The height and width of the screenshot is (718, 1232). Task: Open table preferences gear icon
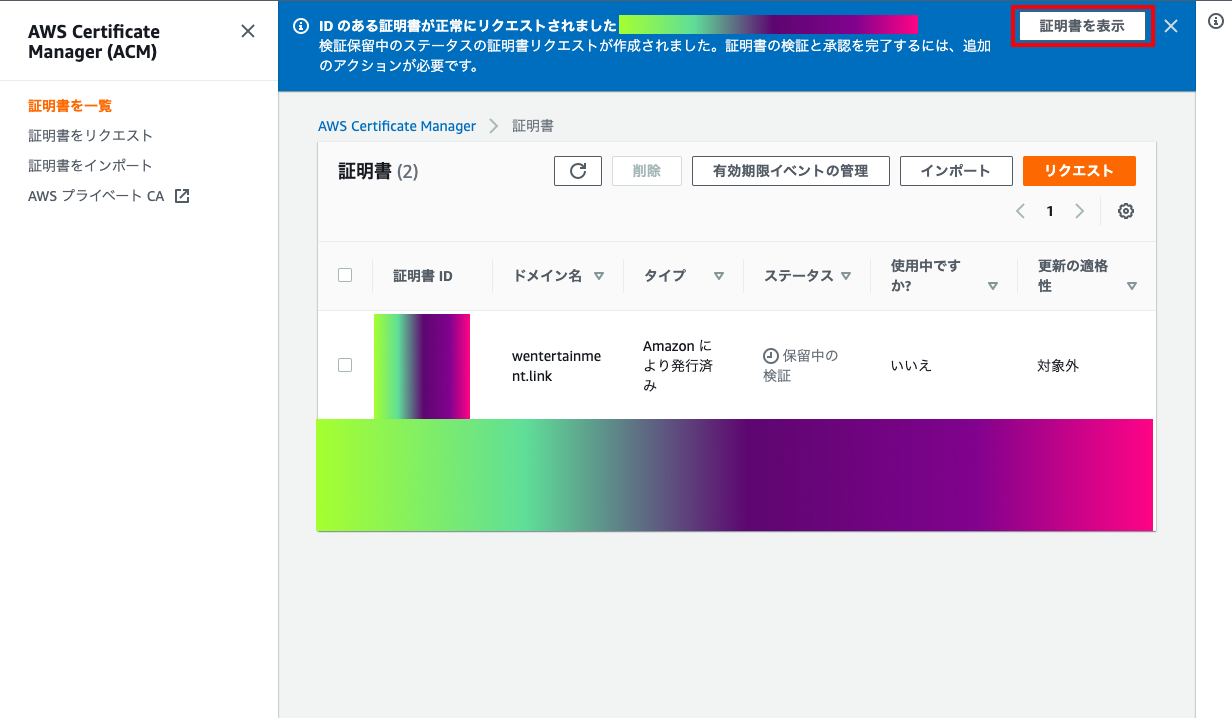click(x=1126, y=211)
